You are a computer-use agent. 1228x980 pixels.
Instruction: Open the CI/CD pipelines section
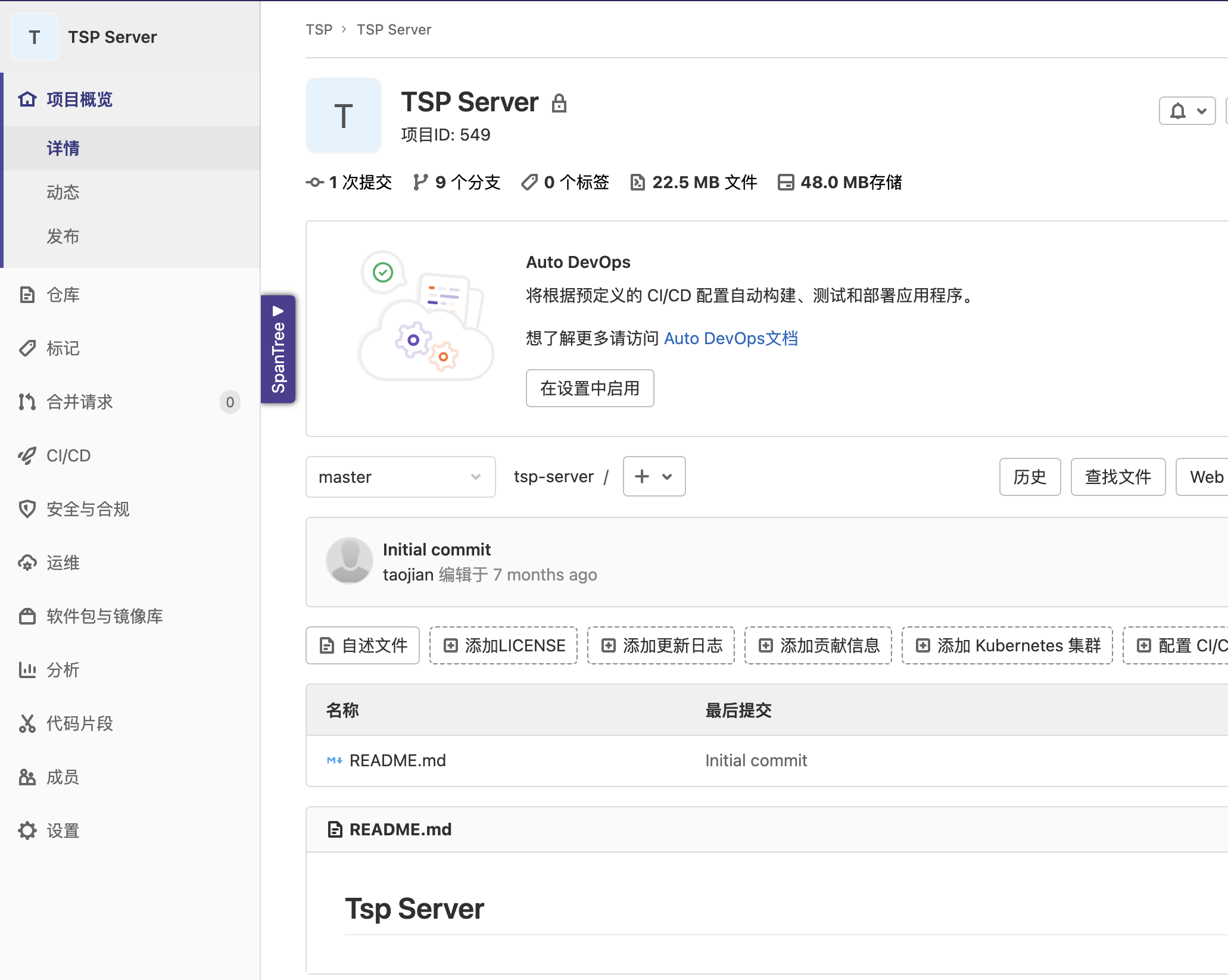(68, 455)
